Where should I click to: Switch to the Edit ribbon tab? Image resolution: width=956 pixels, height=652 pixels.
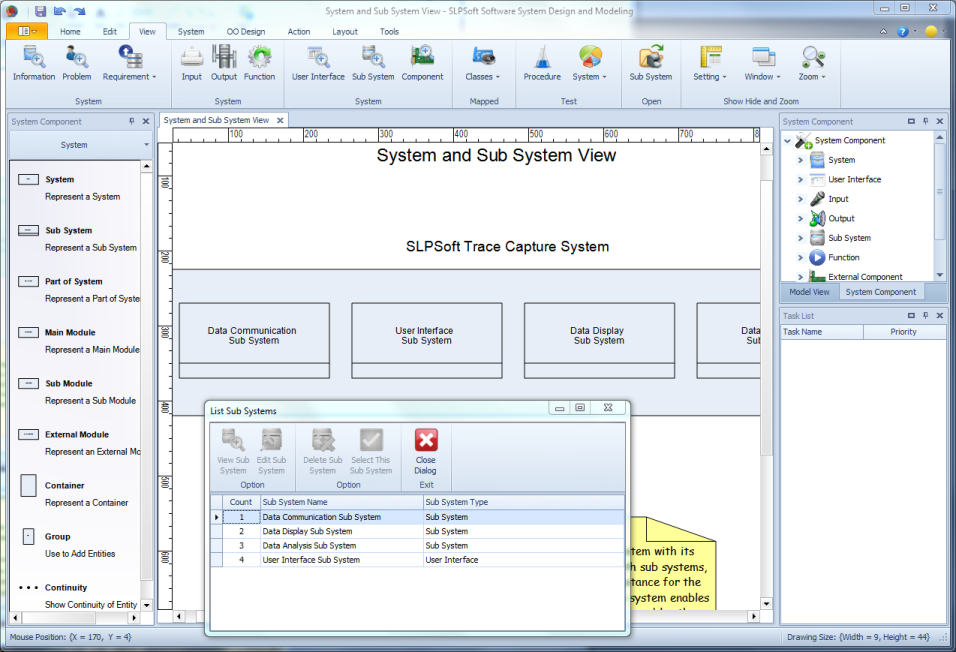(110, 32)
